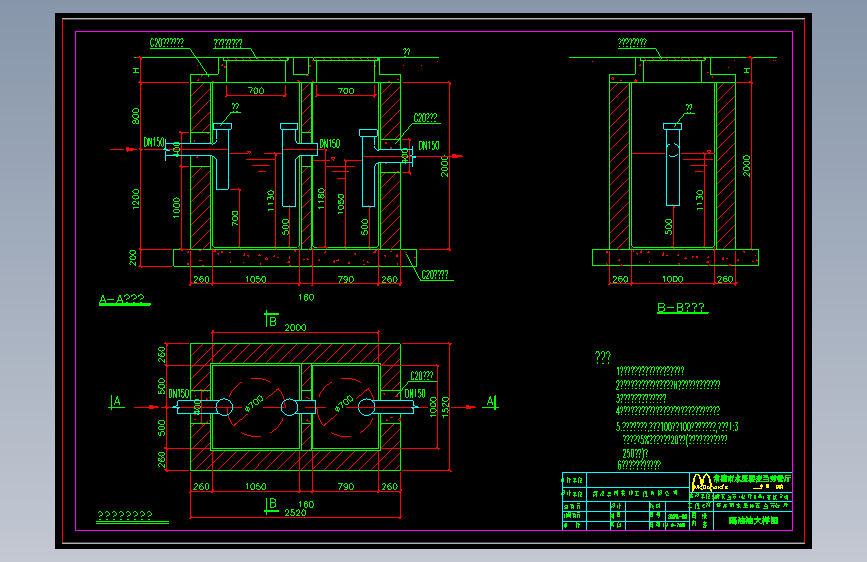Screen dimensions: 867x562
Task: Click the "C20?????" leader label at top-left of A-A
Action: tap(166, 43)
